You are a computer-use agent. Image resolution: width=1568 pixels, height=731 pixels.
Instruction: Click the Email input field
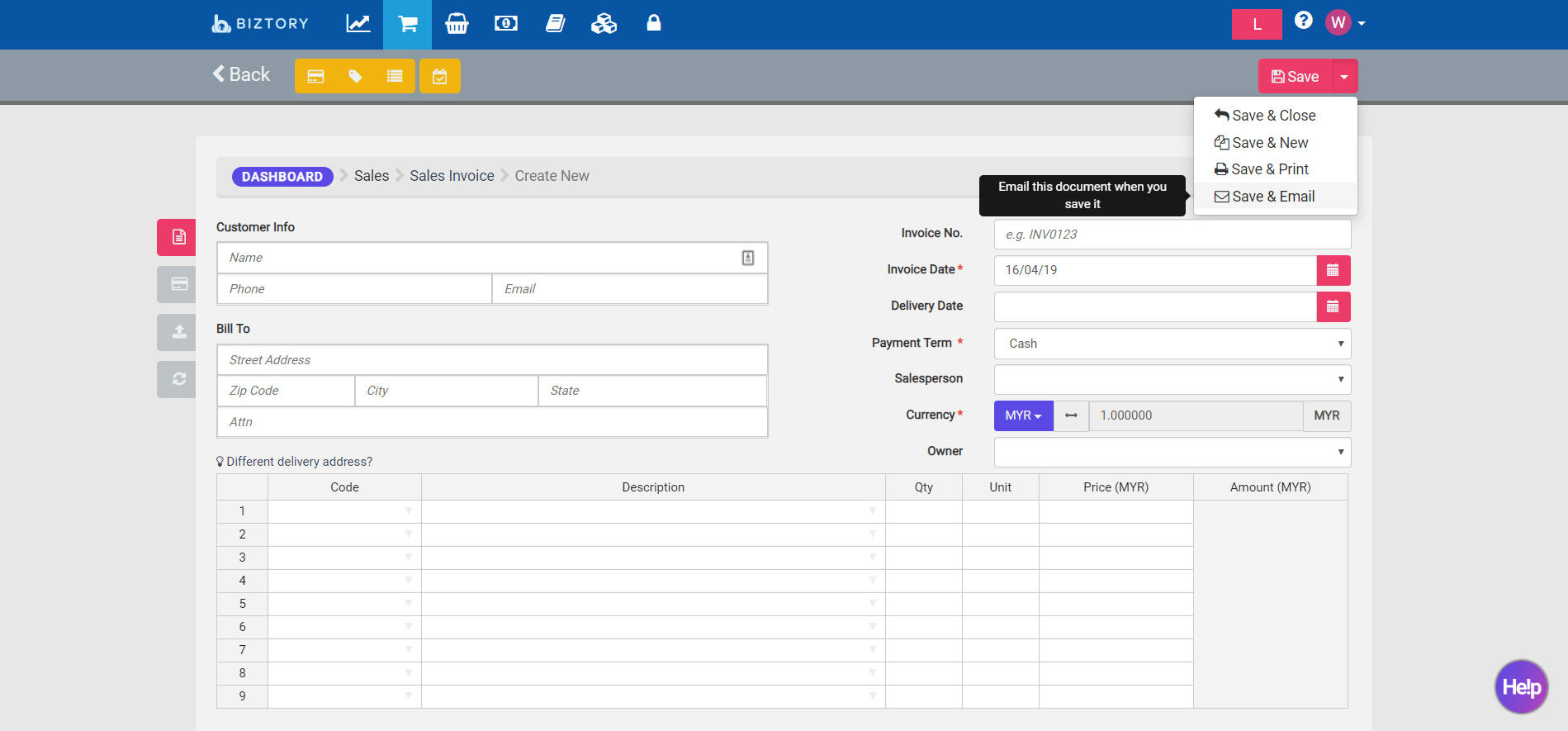pos(630,289)
